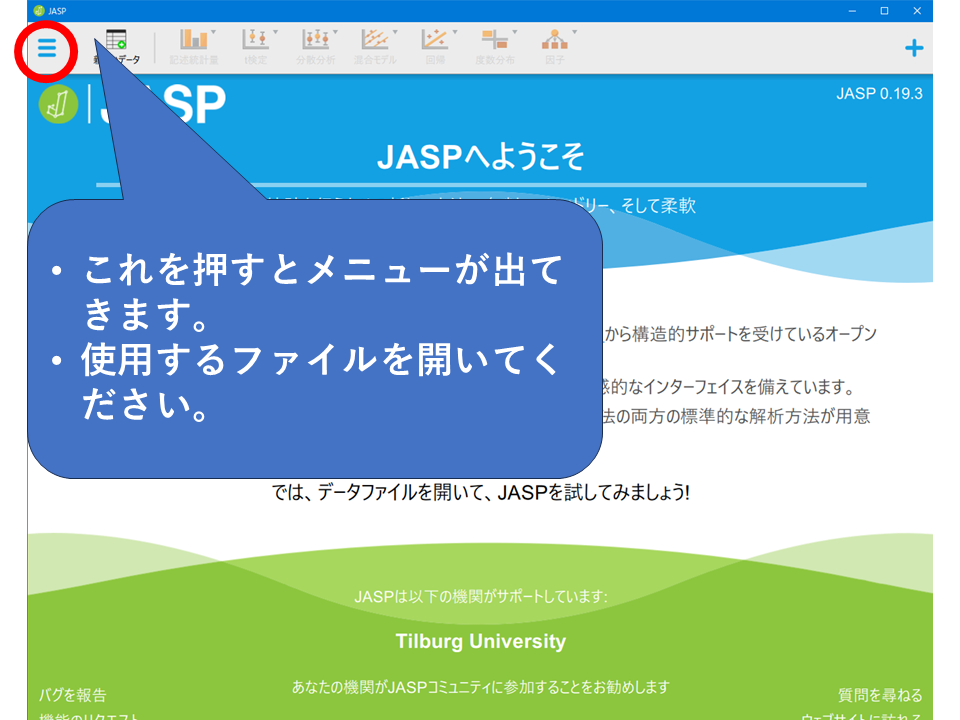Click the new data table icon
The width and height of the screenshot is (960, 720).
coord(116,40)
